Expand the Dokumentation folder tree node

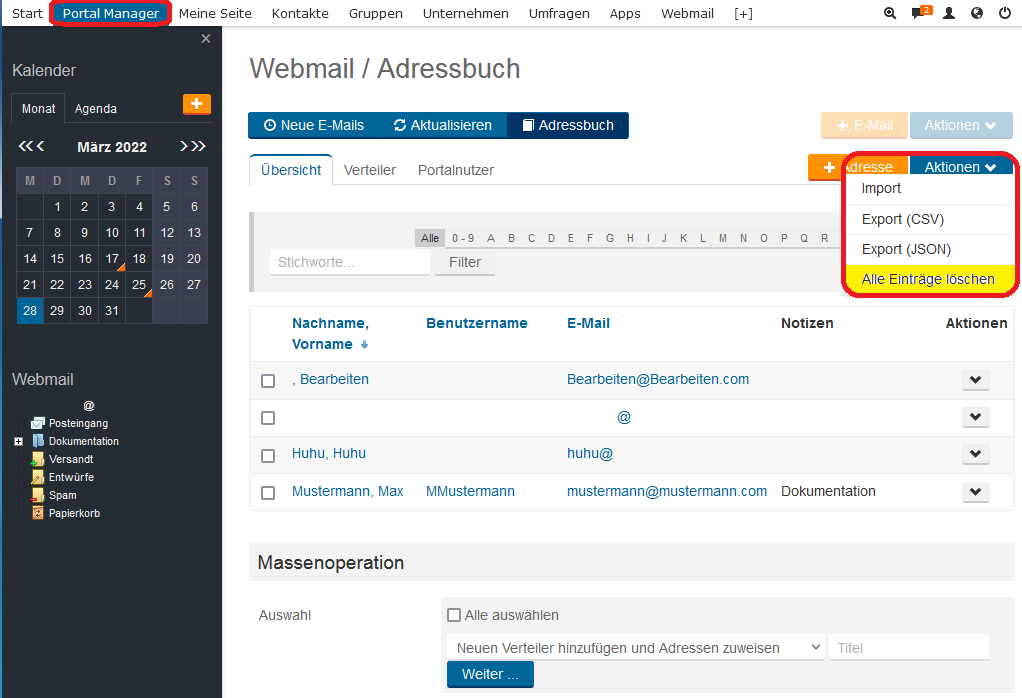[18, 441]
